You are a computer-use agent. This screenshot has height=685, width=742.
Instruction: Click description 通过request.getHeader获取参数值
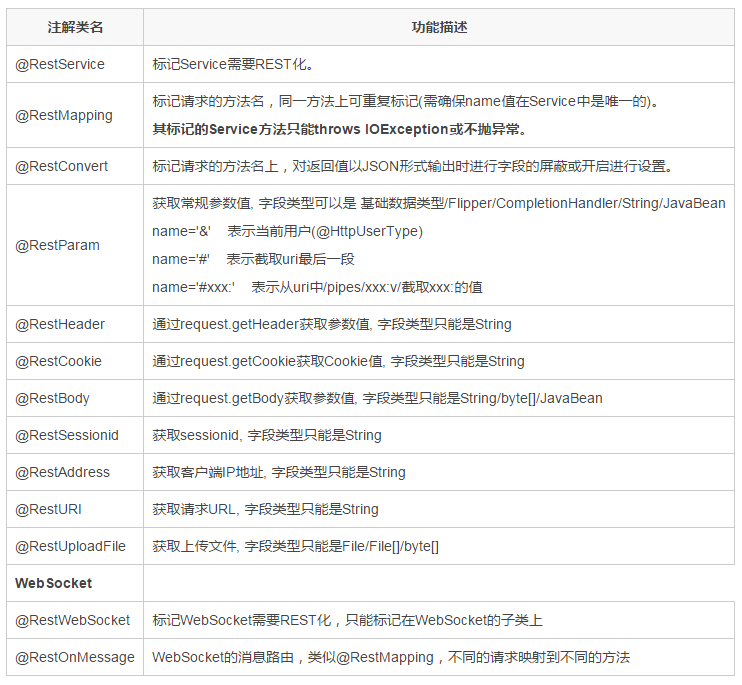332,325
